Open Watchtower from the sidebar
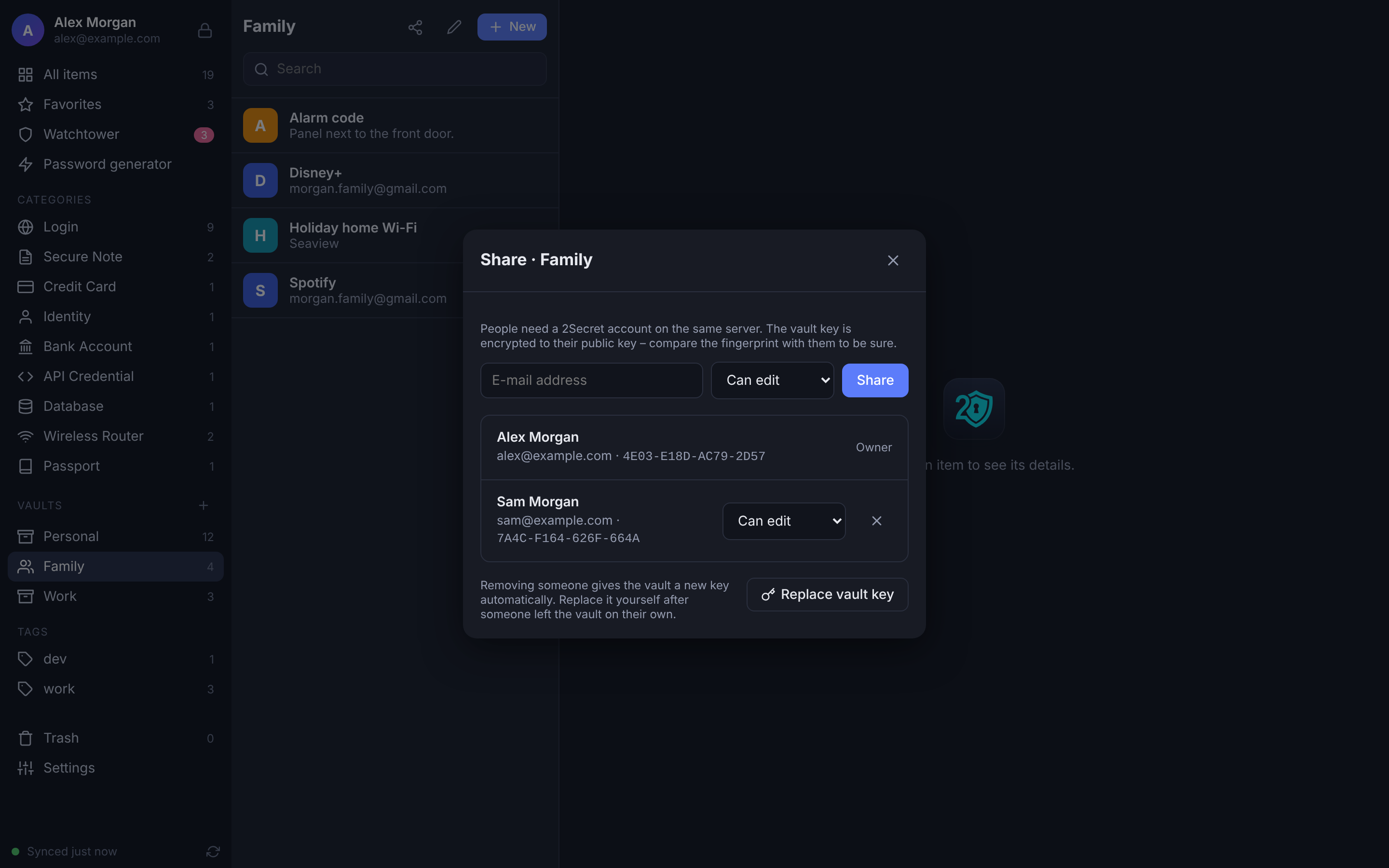Viewport: 1389px width, 868px height. pyautogui.click(x=115, y=135)
